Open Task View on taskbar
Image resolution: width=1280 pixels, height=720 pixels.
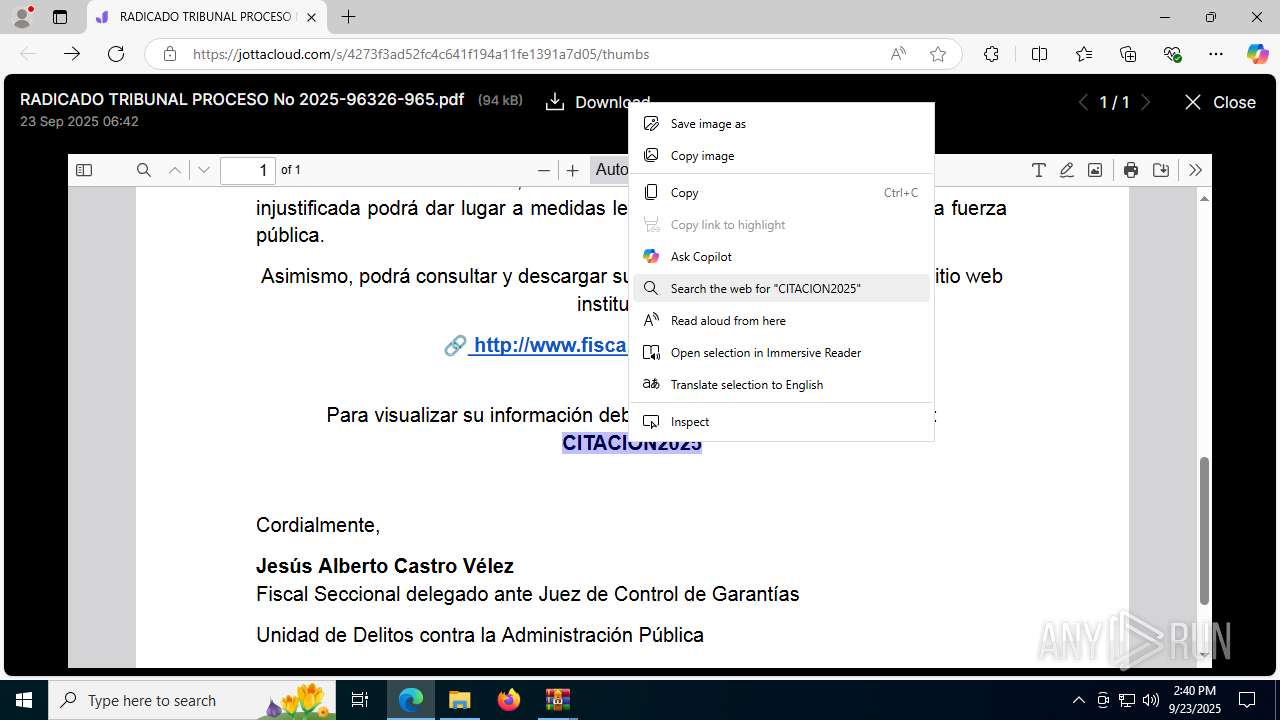(361, 700)
